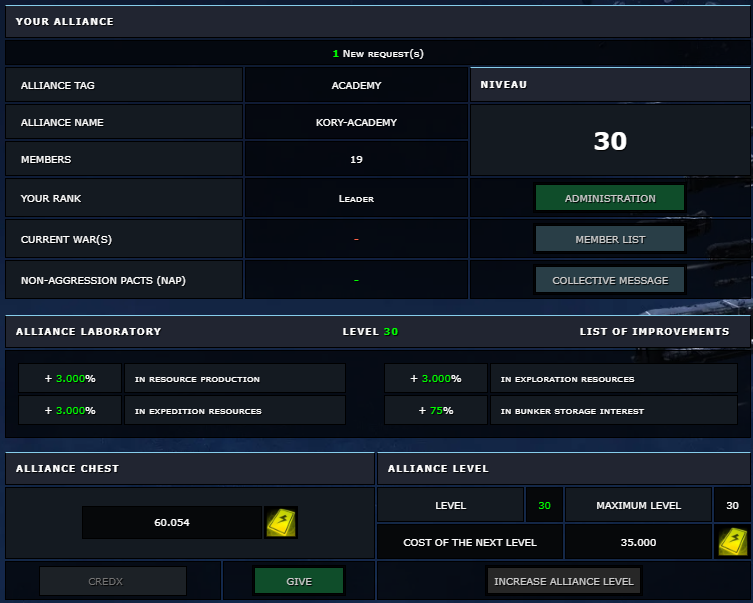The width and height of the screenshot is (753, 603).
Task: Click Increase Alliance Level button
Action: tap(564, 581)
